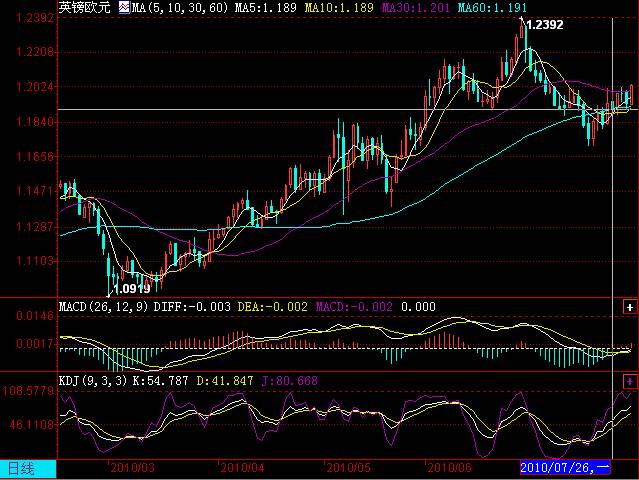Click the 1.1656 price axis label
Viewport: 639px width, 480px height.
(x=35, y=156)
